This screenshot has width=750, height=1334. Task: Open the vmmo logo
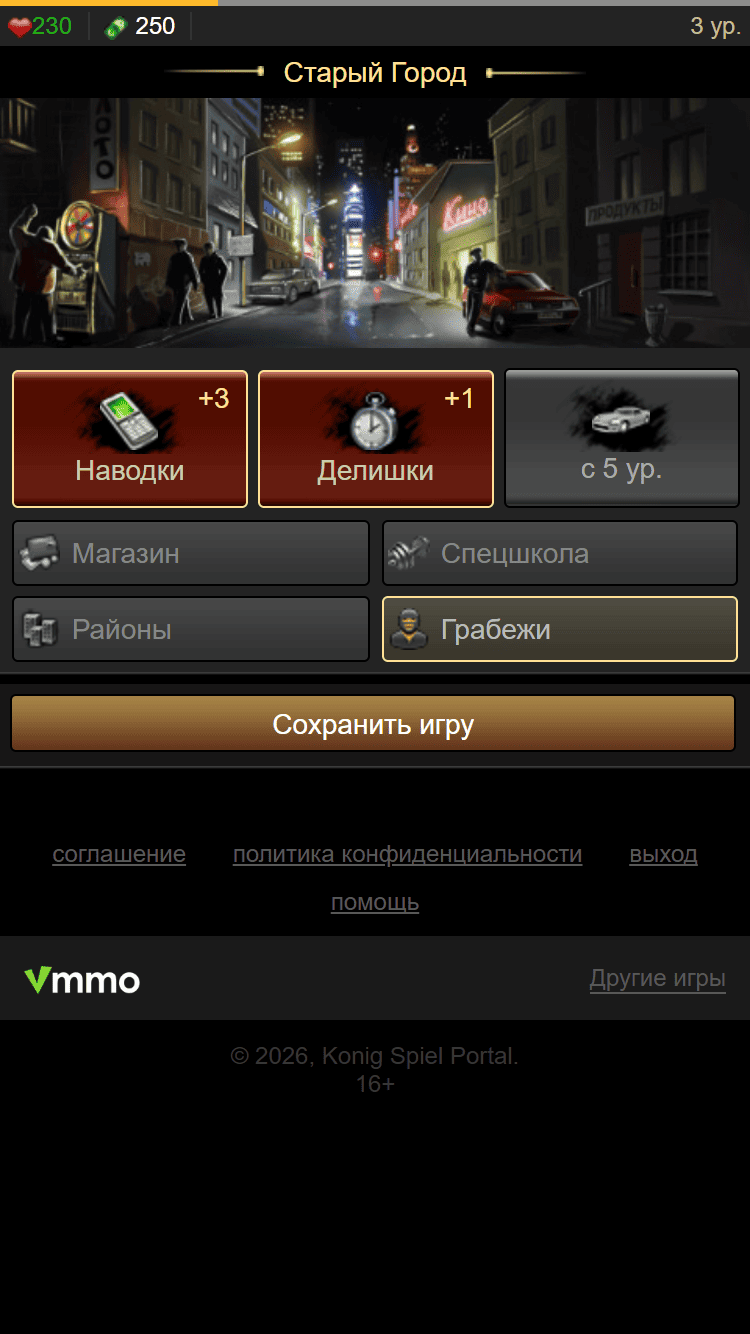[x=82, y=979]
